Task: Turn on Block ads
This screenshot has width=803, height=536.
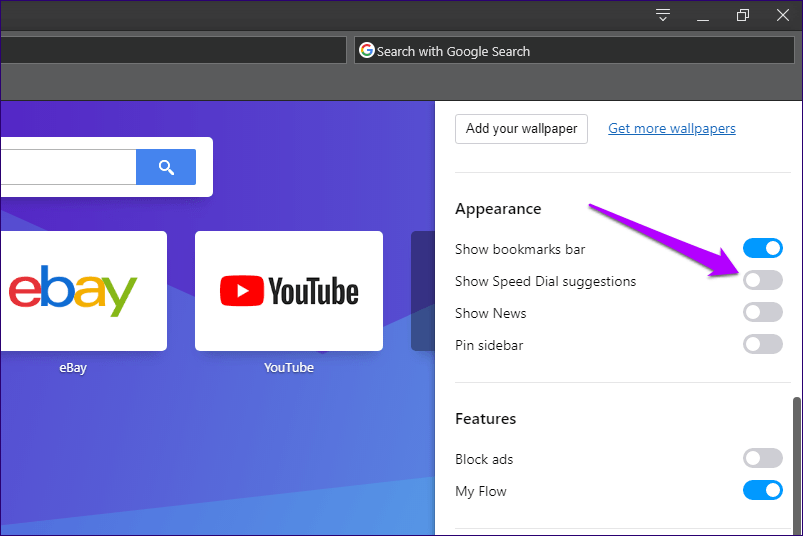Action: [763, 458]
